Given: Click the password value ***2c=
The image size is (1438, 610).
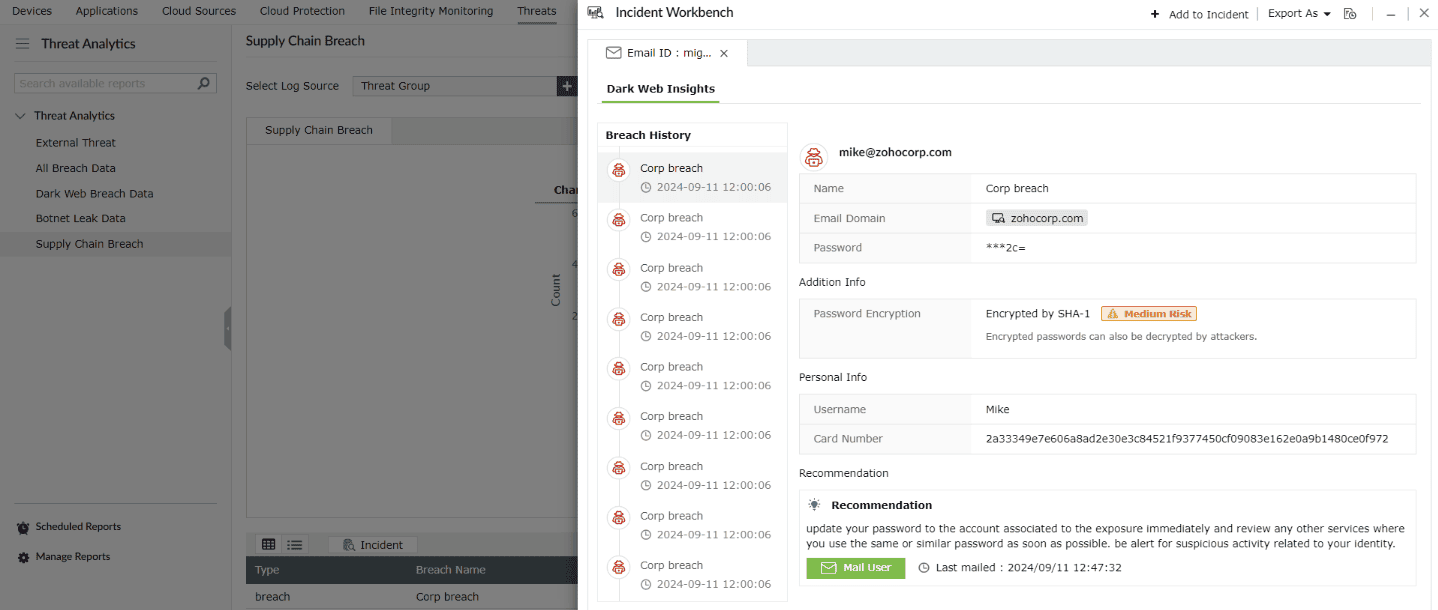Looking at the screenshot, I should (x=1006, y=248).
